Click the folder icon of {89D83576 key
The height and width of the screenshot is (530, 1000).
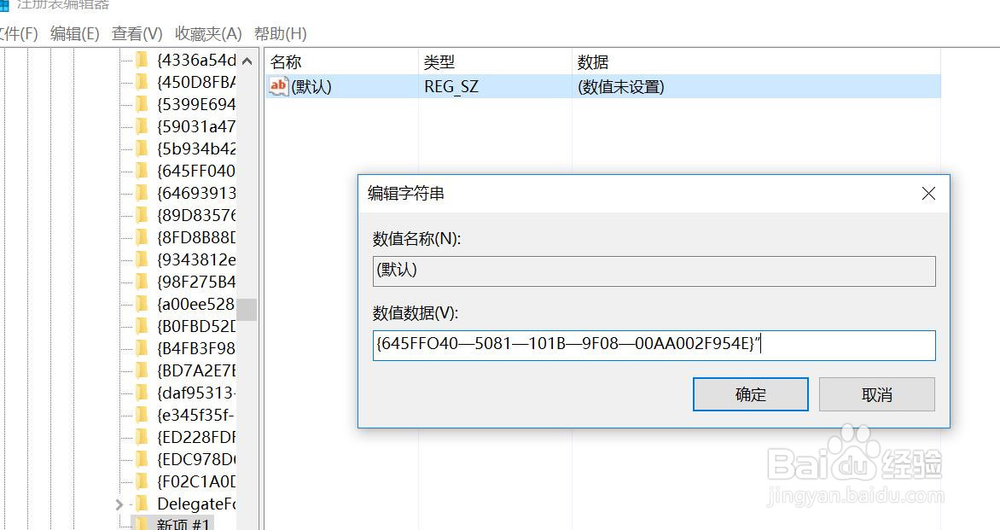pyautogui.click(x=142, y=215)
